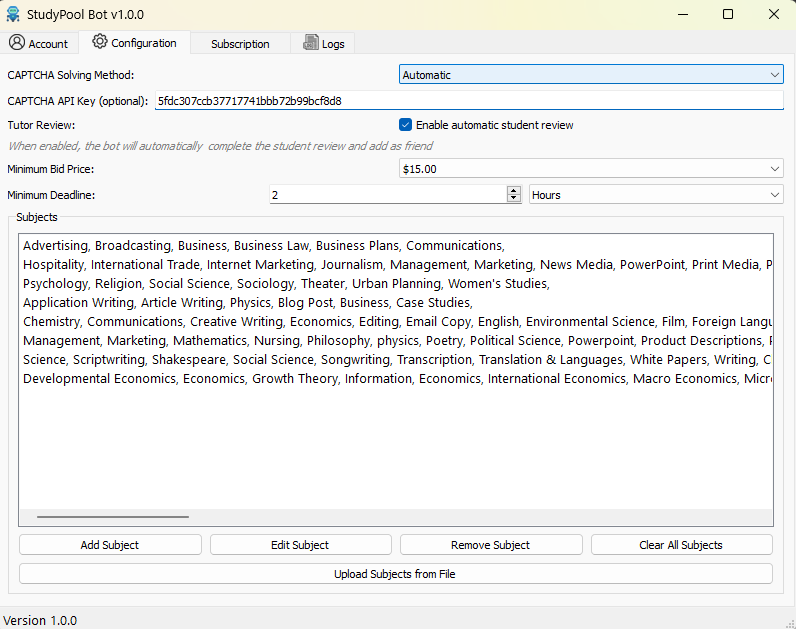Select the row starting with Psychology, Religion

click(x=396, y=284)
